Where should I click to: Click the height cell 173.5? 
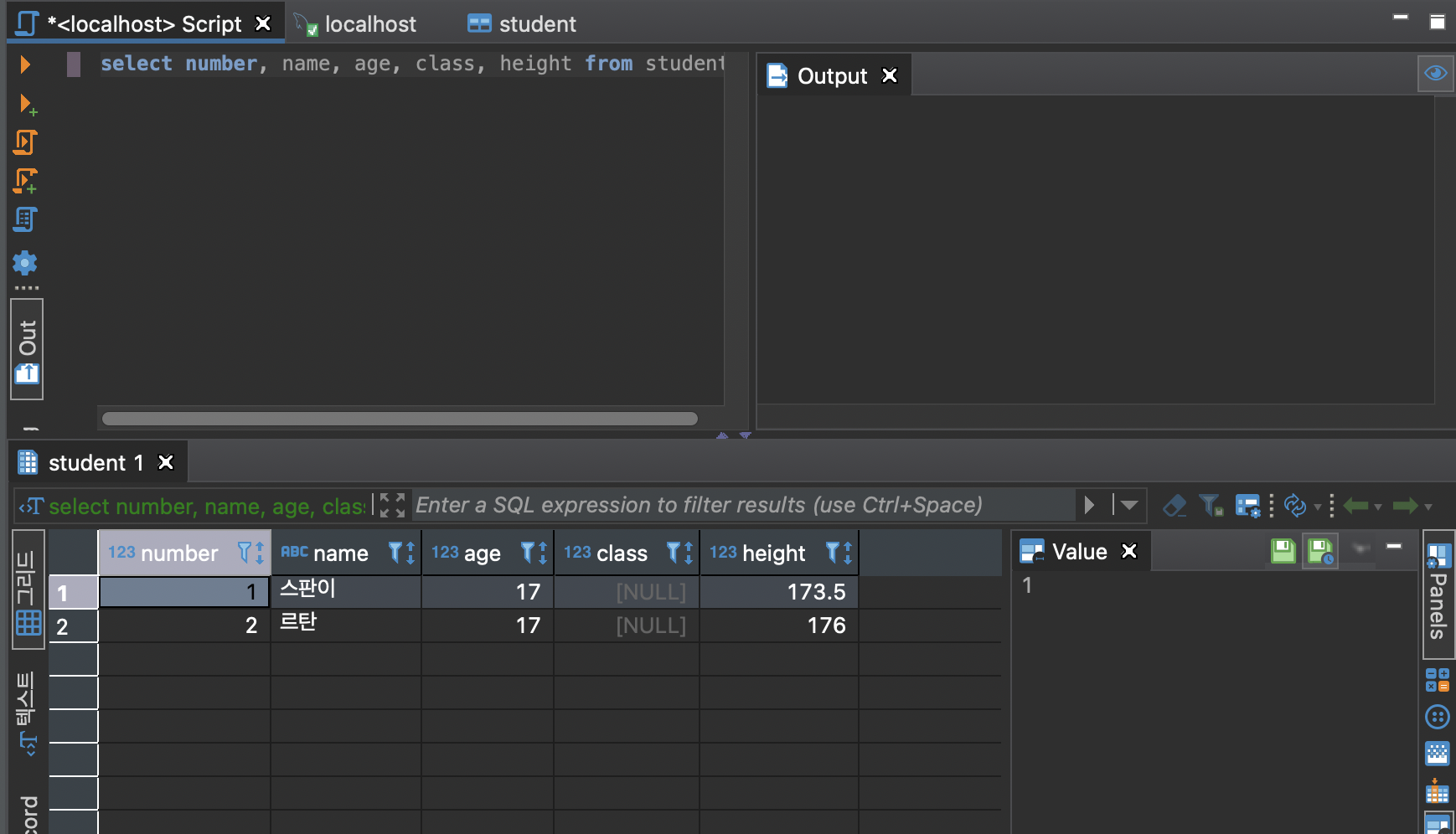tap(779, 591)
